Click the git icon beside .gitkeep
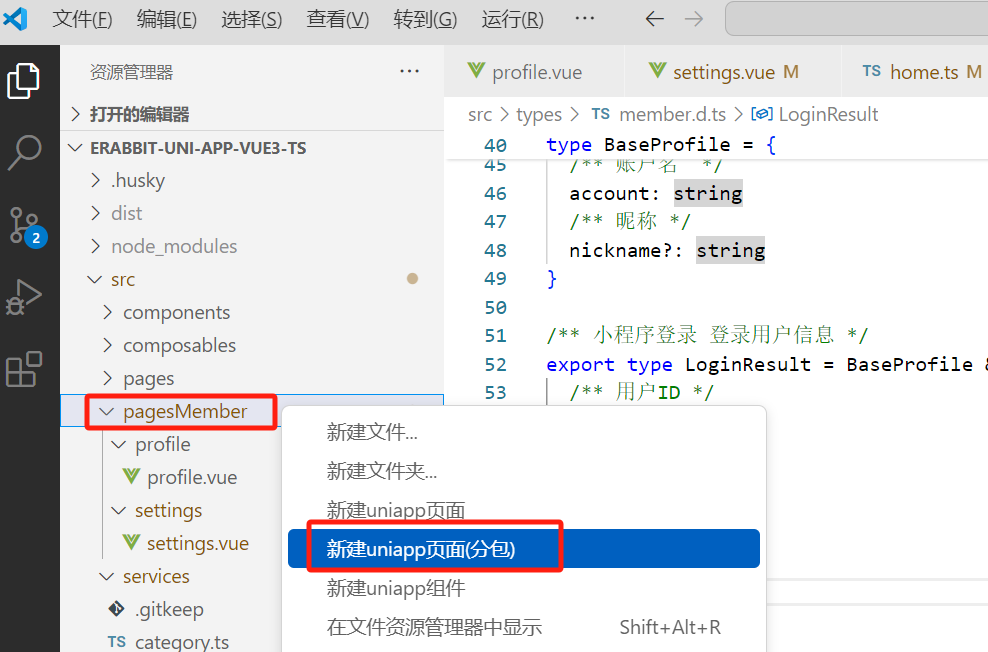The width and height of the screenshot is (988, 652). tap(117, 609)
